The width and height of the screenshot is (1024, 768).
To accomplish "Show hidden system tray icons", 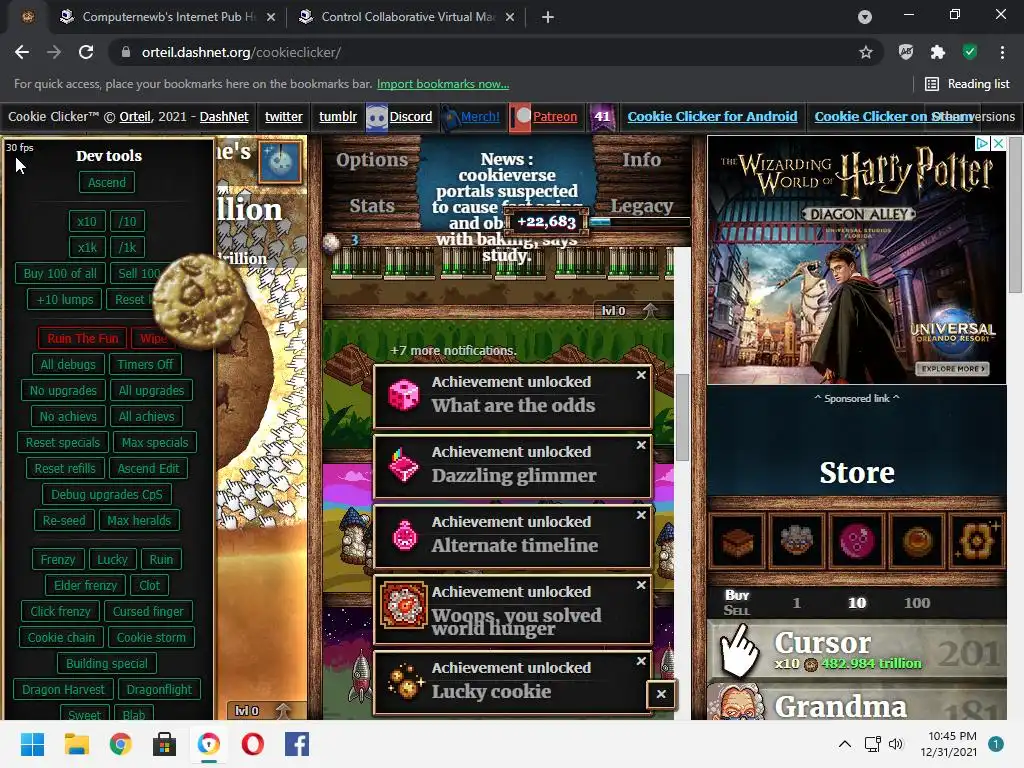I will [x=844, y=744].
